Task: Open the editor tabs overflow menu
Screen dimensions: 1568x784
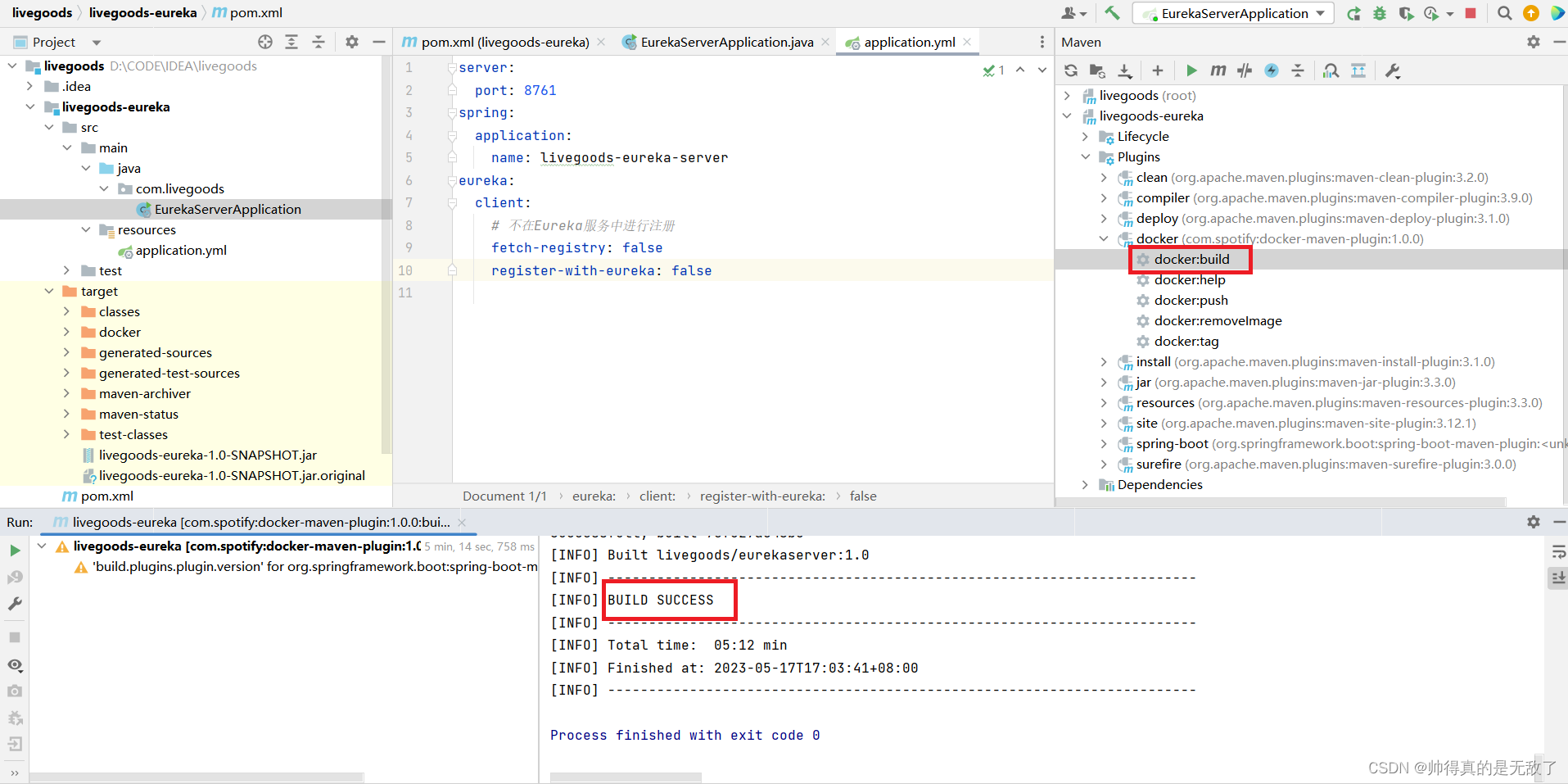Action: (1042, 42)
